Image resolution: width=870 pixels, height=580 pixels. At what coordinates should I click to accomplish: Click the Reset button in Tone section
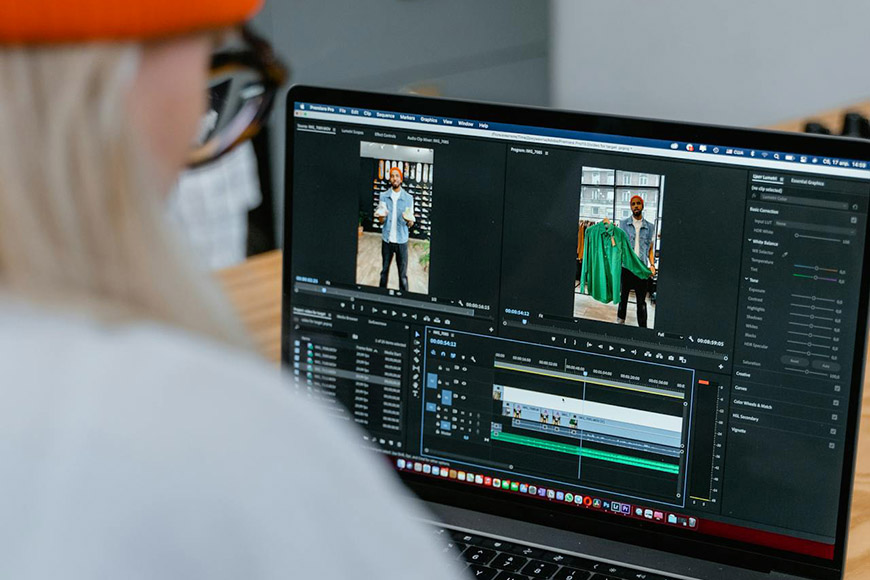tap(794, 361)
